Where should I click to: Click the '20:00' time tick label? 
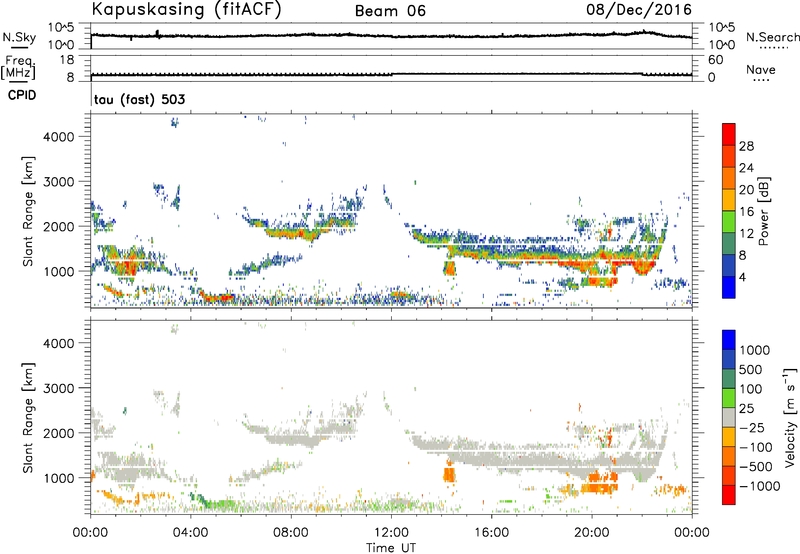coord(592,533)
